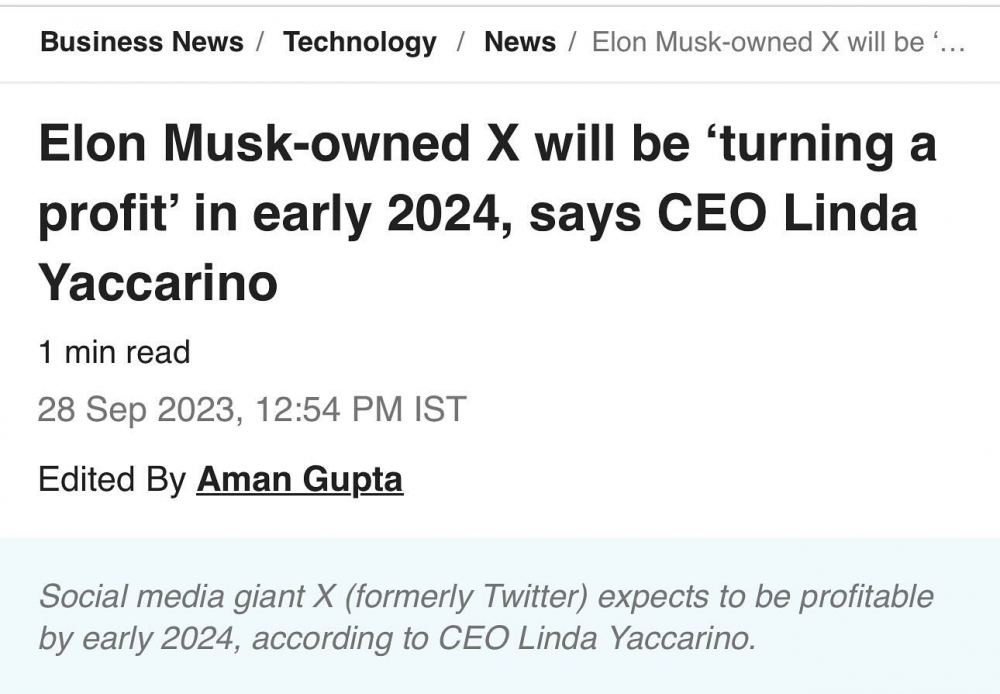Open the Business News breadcrumb link
The image size is (1000, 694).
point(142,42)
